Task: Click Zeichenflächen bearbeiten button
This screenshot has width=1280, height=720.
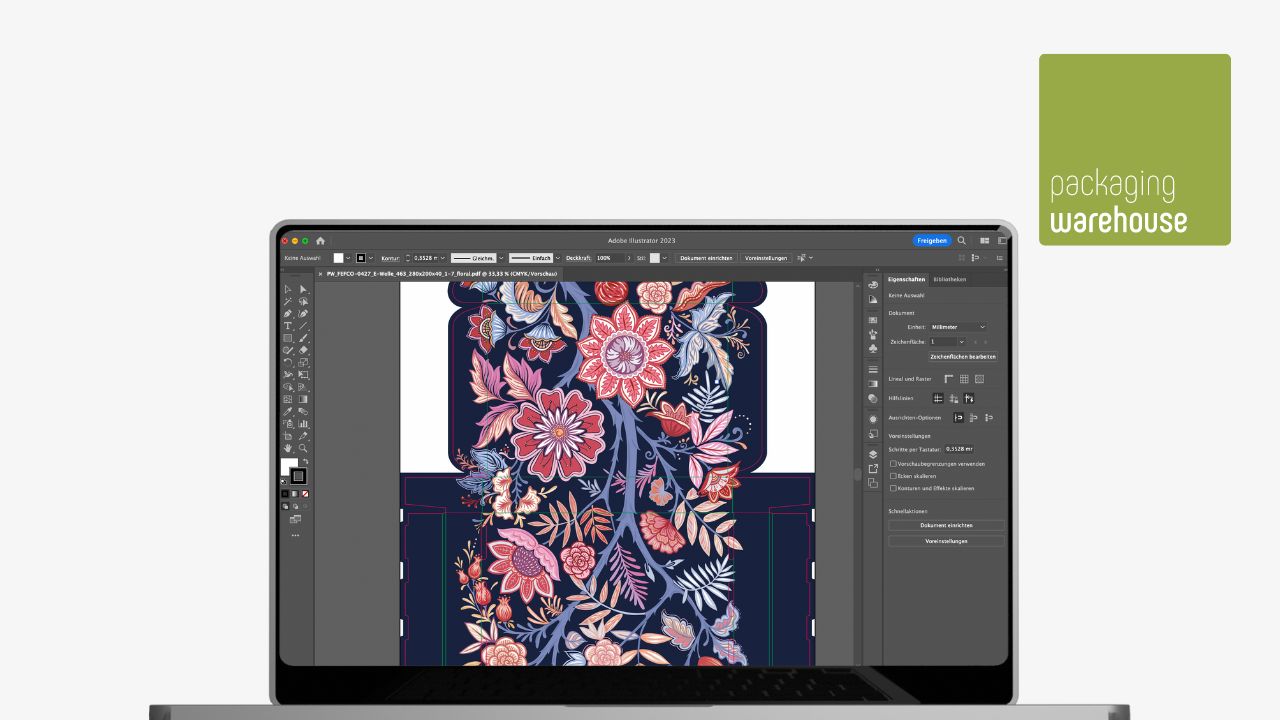Action: (x=963, y=356)
